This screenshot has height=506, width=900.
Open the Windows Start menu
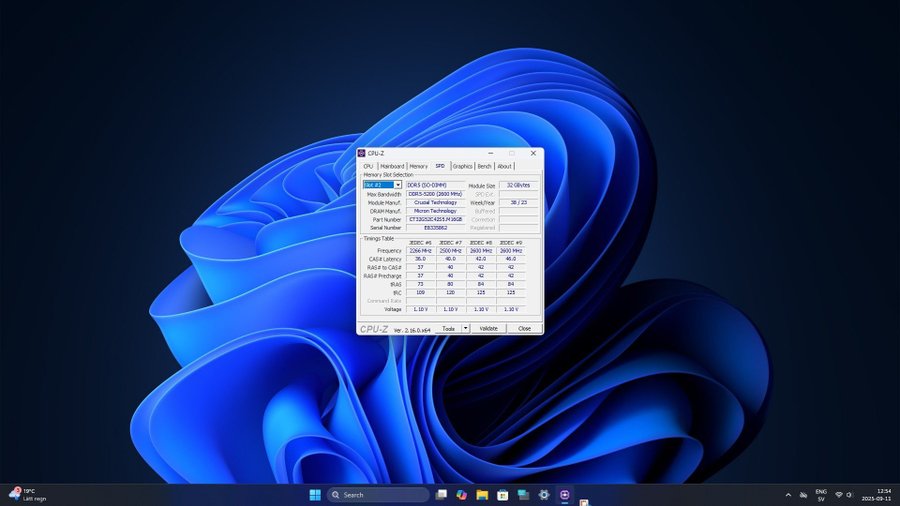(315, 495)
